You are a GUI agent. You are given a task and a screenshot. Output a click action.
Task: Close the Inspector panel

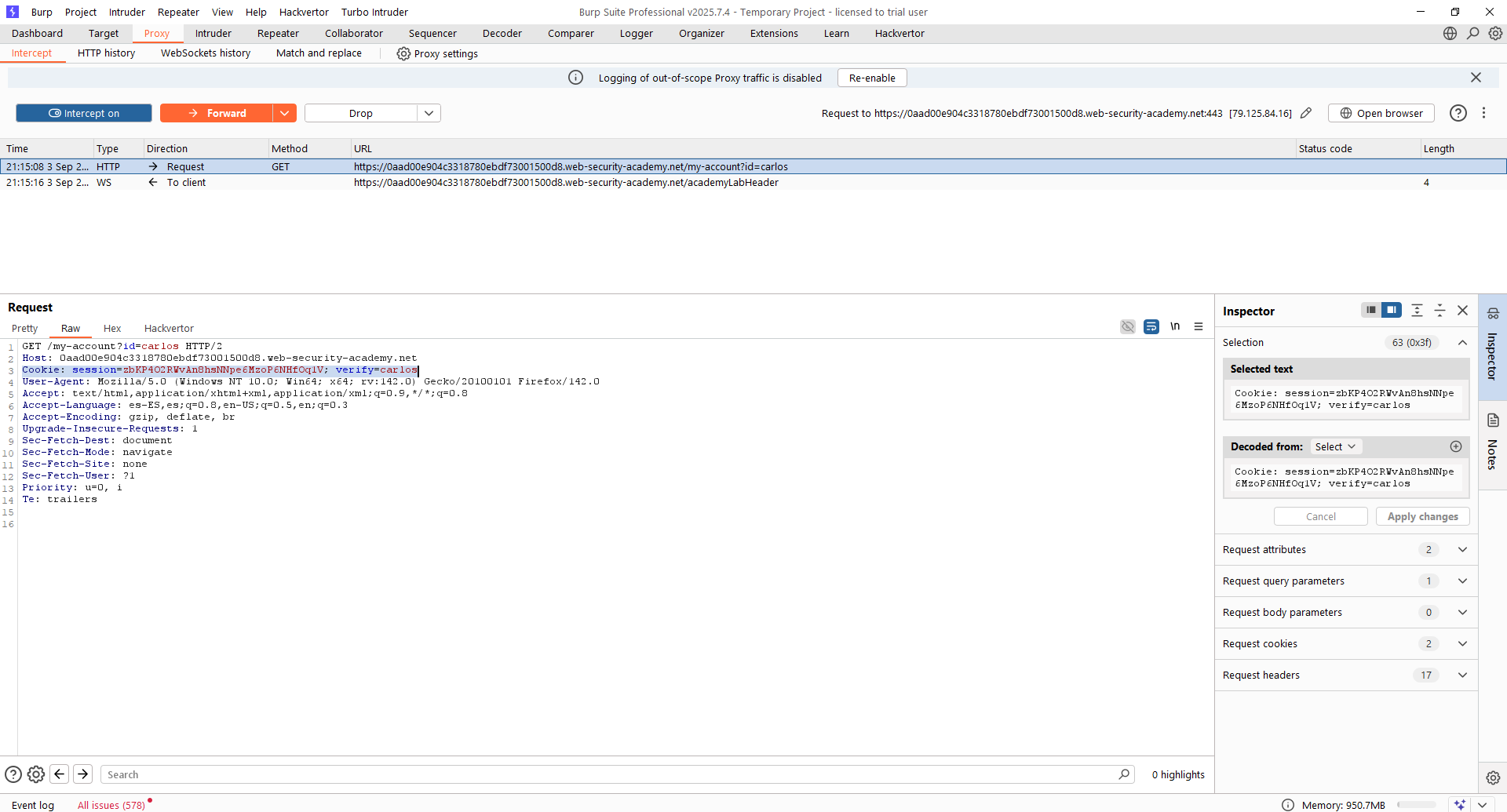point(1462,311)
